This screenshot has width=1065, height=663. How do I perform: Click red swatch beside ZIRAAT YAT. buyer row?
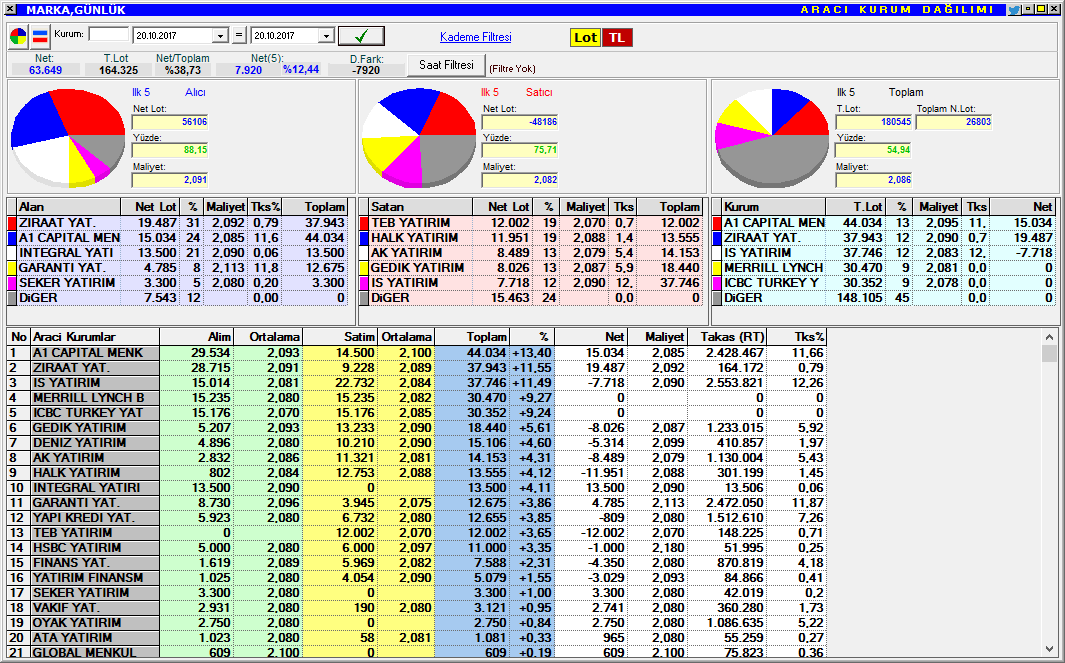click(12, 223)
